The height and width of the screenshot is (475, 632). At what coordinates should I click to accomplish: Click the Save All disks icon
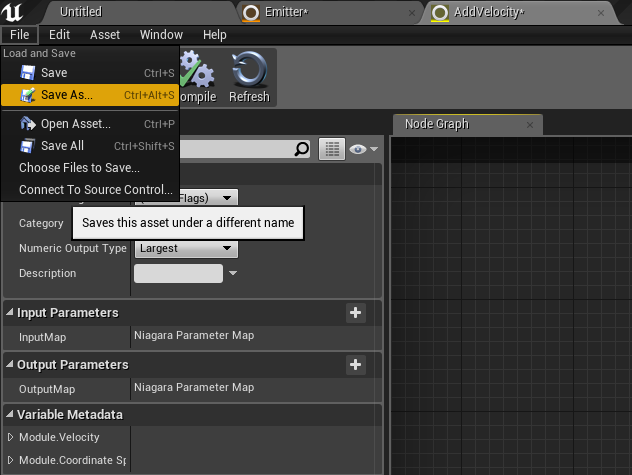(x=28, y=146)
